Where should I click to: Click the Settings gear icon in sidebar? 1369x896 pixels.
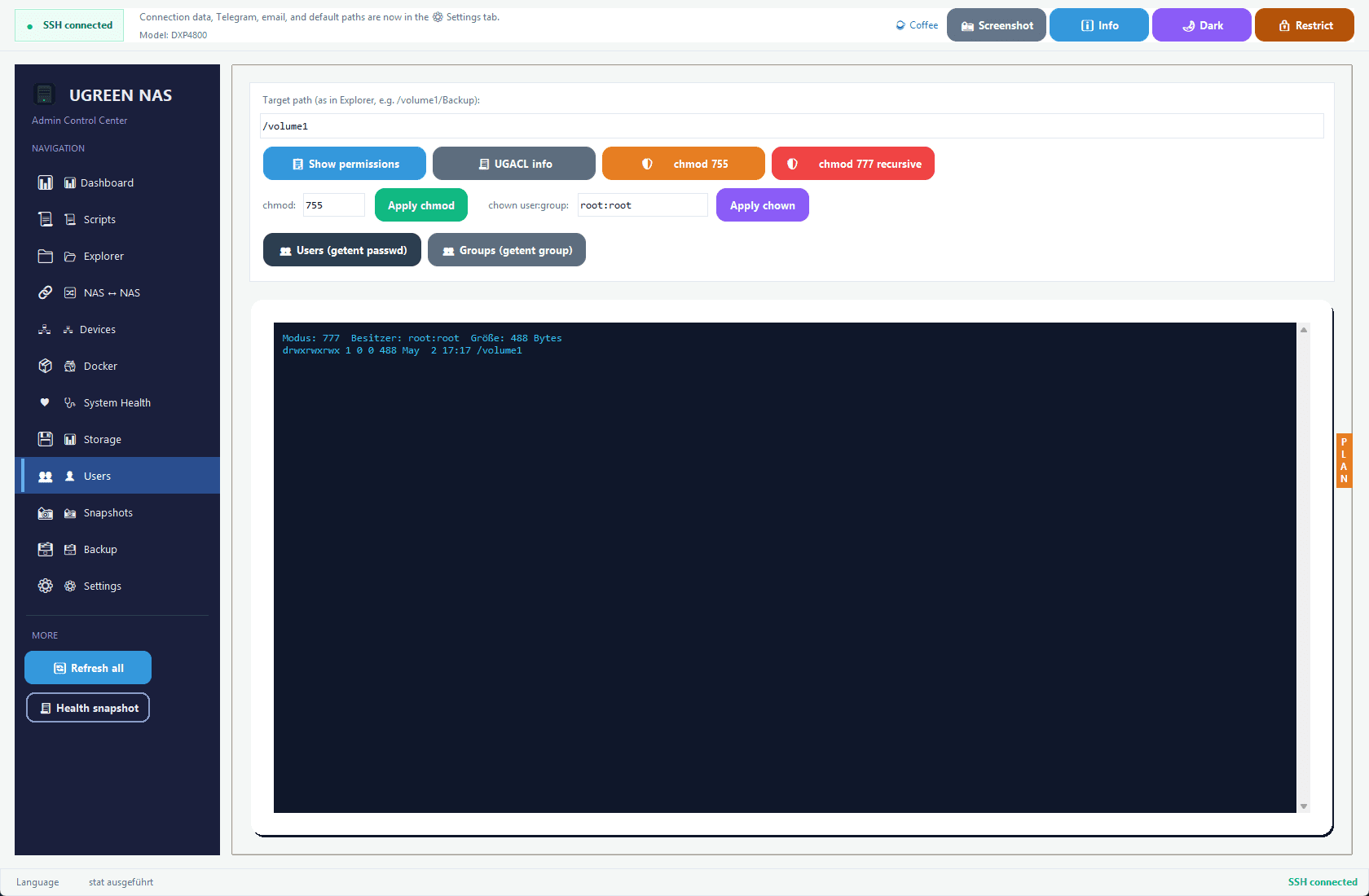(46, 586)
